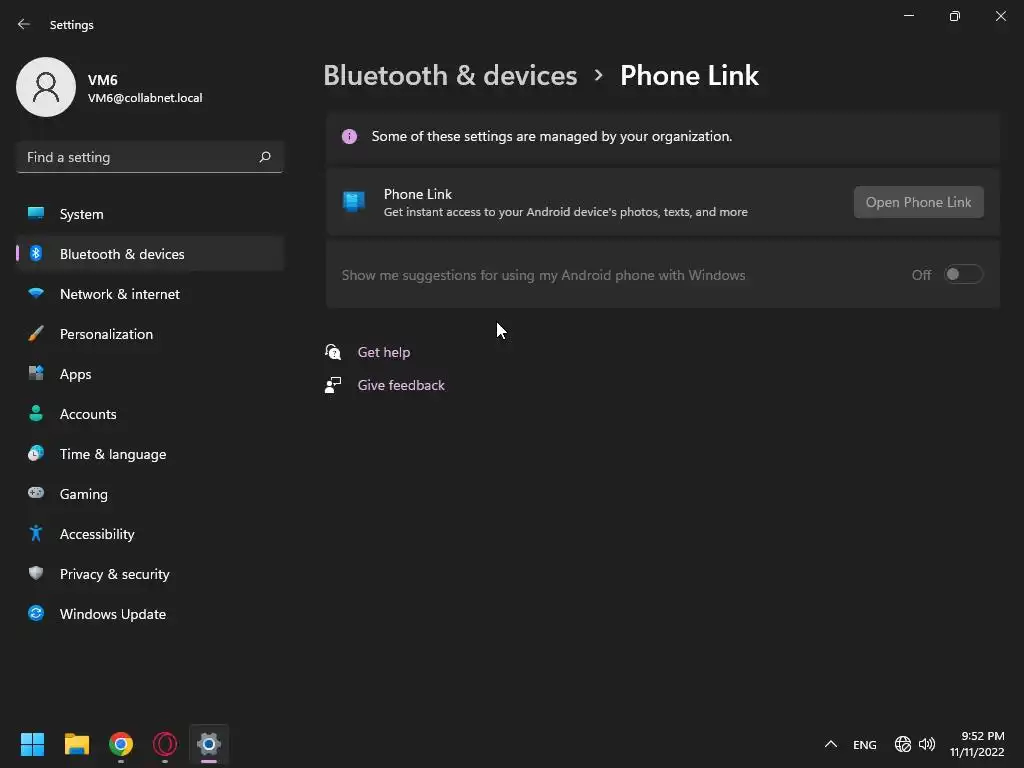
Task: Go back using the Settings arrow icon
Action: point(24,24)
